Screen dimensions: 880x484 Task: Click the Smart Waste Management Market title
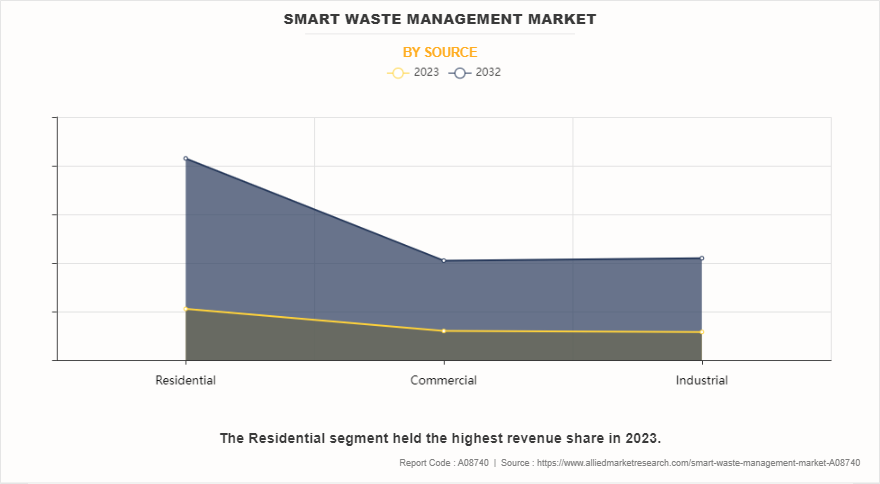point(440,19)
